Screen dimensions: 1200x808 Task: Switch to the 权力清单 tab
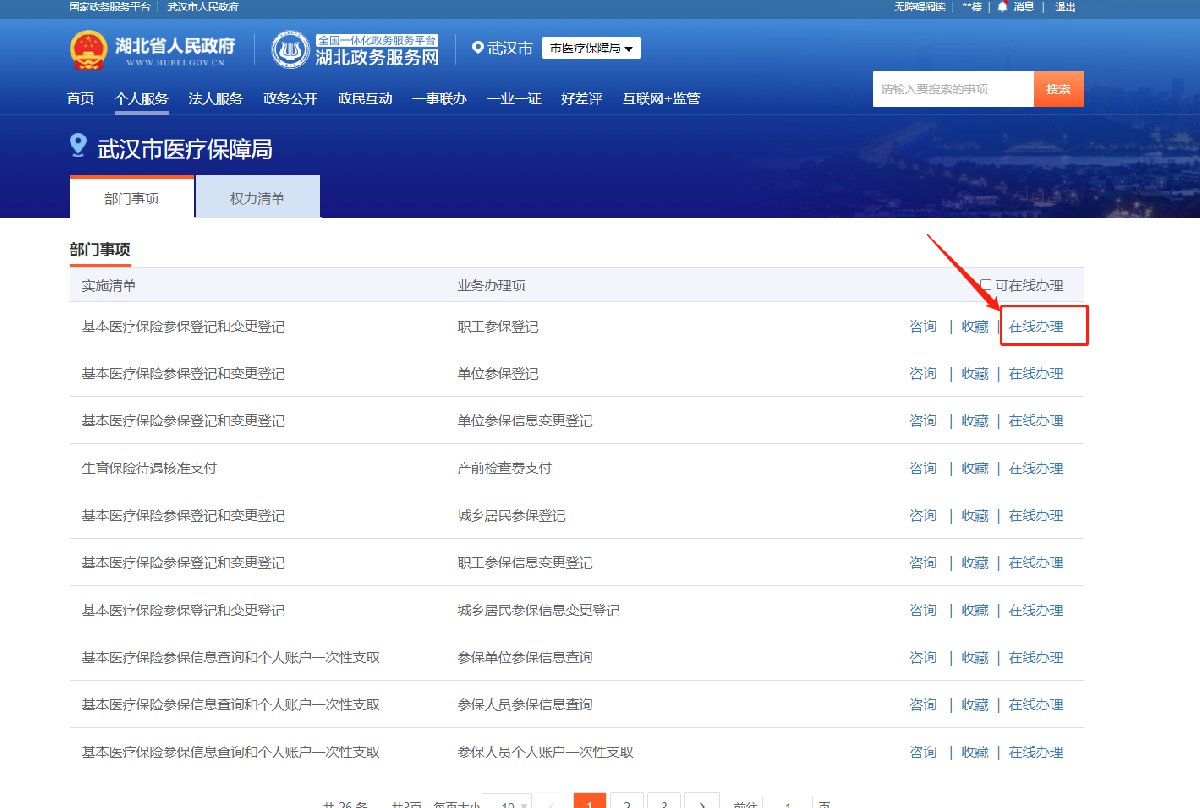(x=257, y=198)
